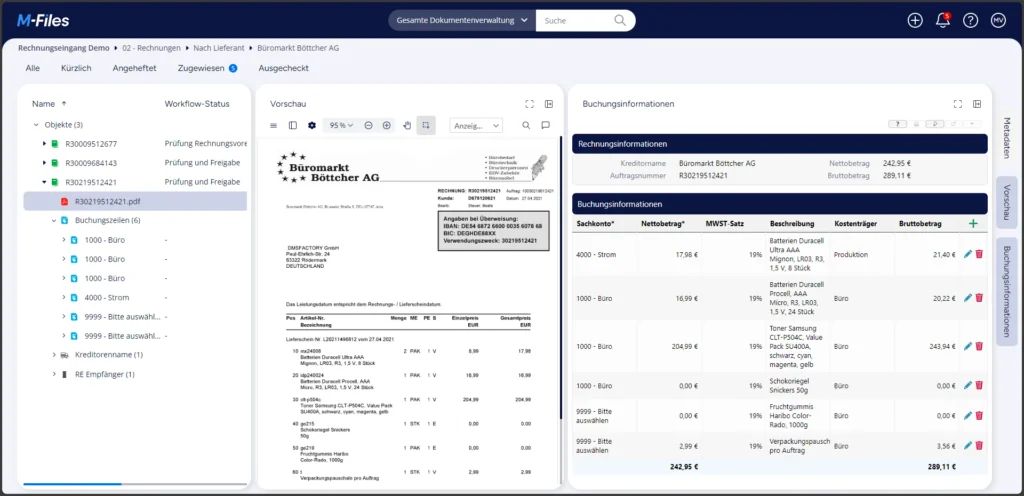Delete the Toner Samsung booking row
This screenshot has height=496, width=1024.
979,346
